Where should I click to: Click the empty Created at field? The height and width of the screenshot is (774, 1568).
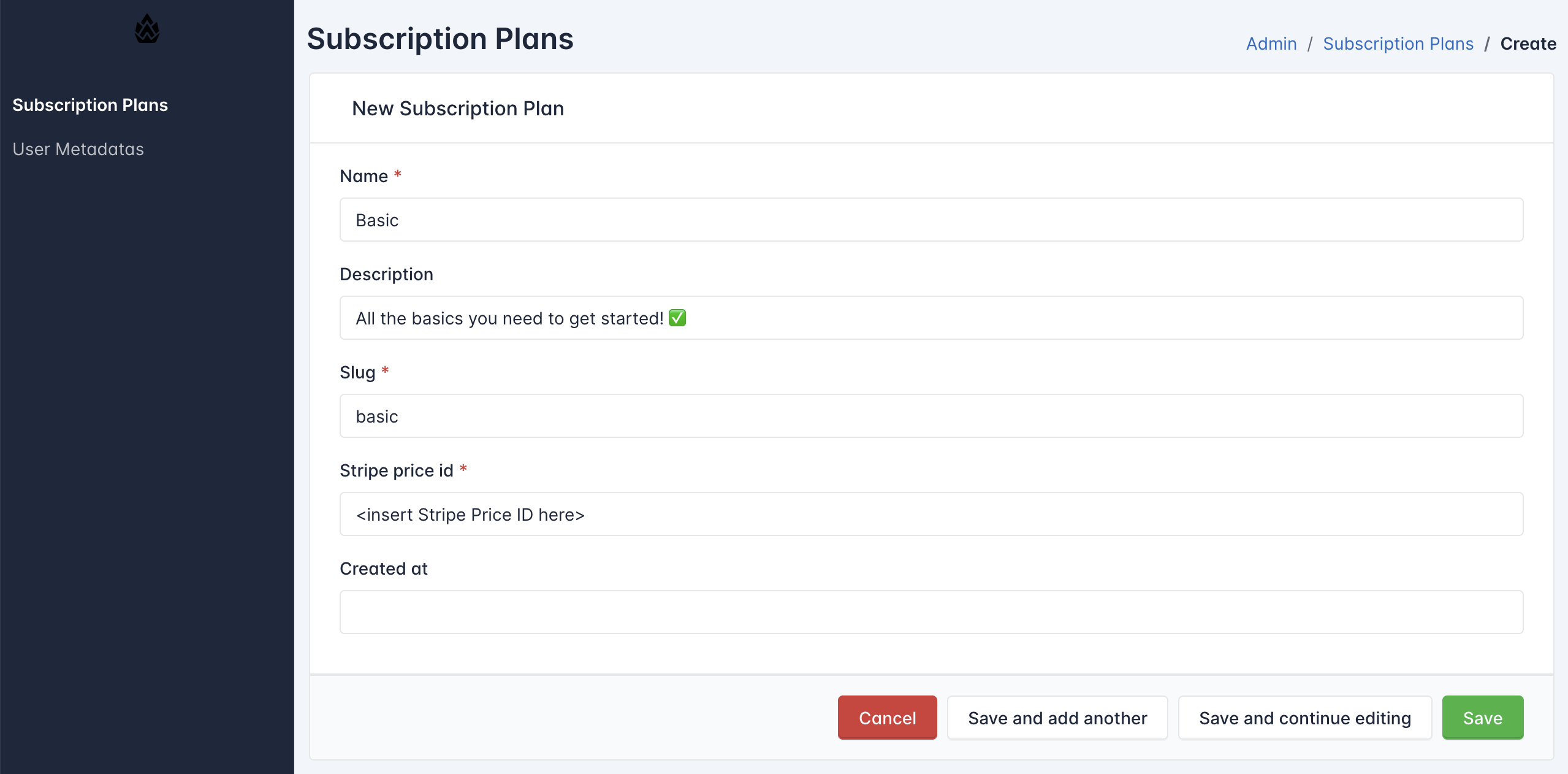pos(931,612)
